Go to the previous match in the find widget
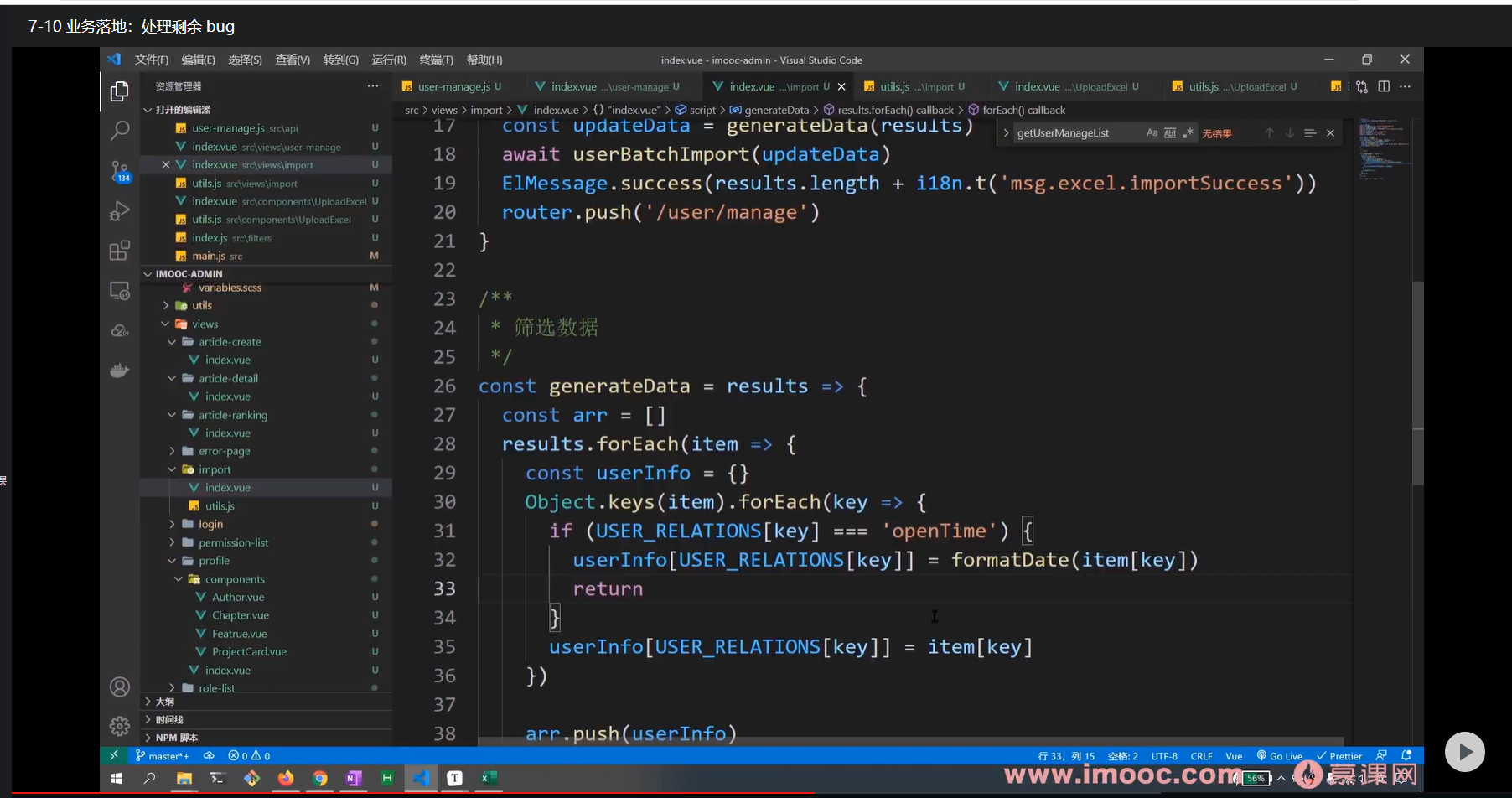Screen dimensions: 1512x798 [1270, 133]
